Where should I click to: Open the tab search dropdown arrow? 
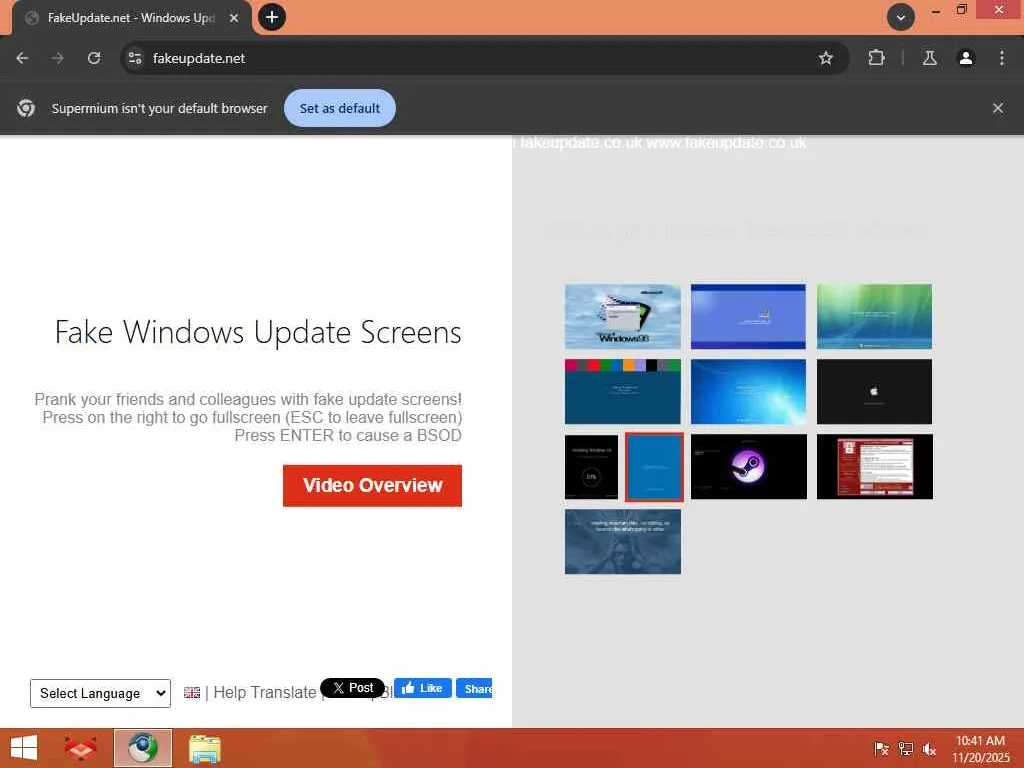point(901,18)
